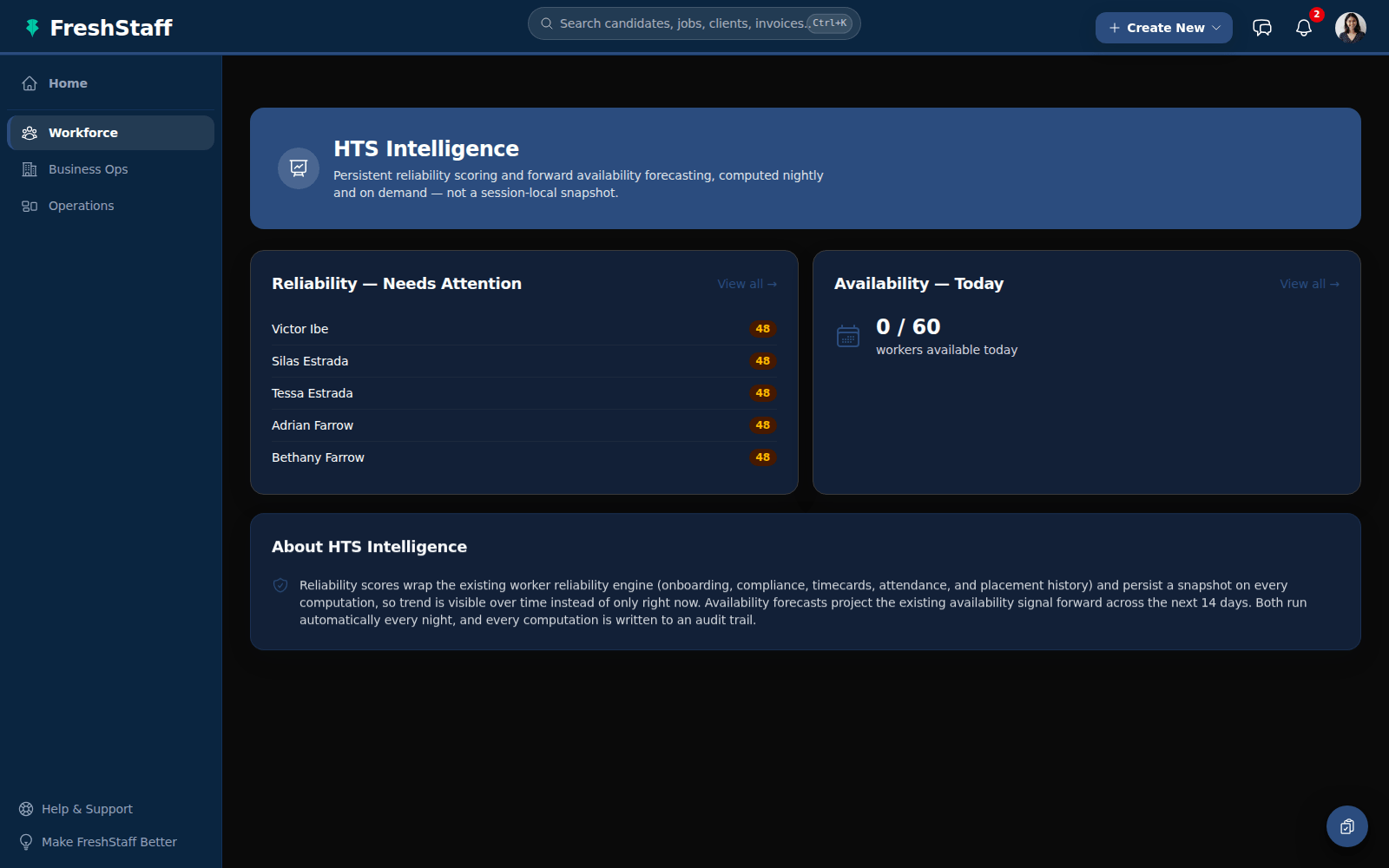Click the HTS Intelligence presentation icon
1389x868 pixels.
tap(299, 168)
